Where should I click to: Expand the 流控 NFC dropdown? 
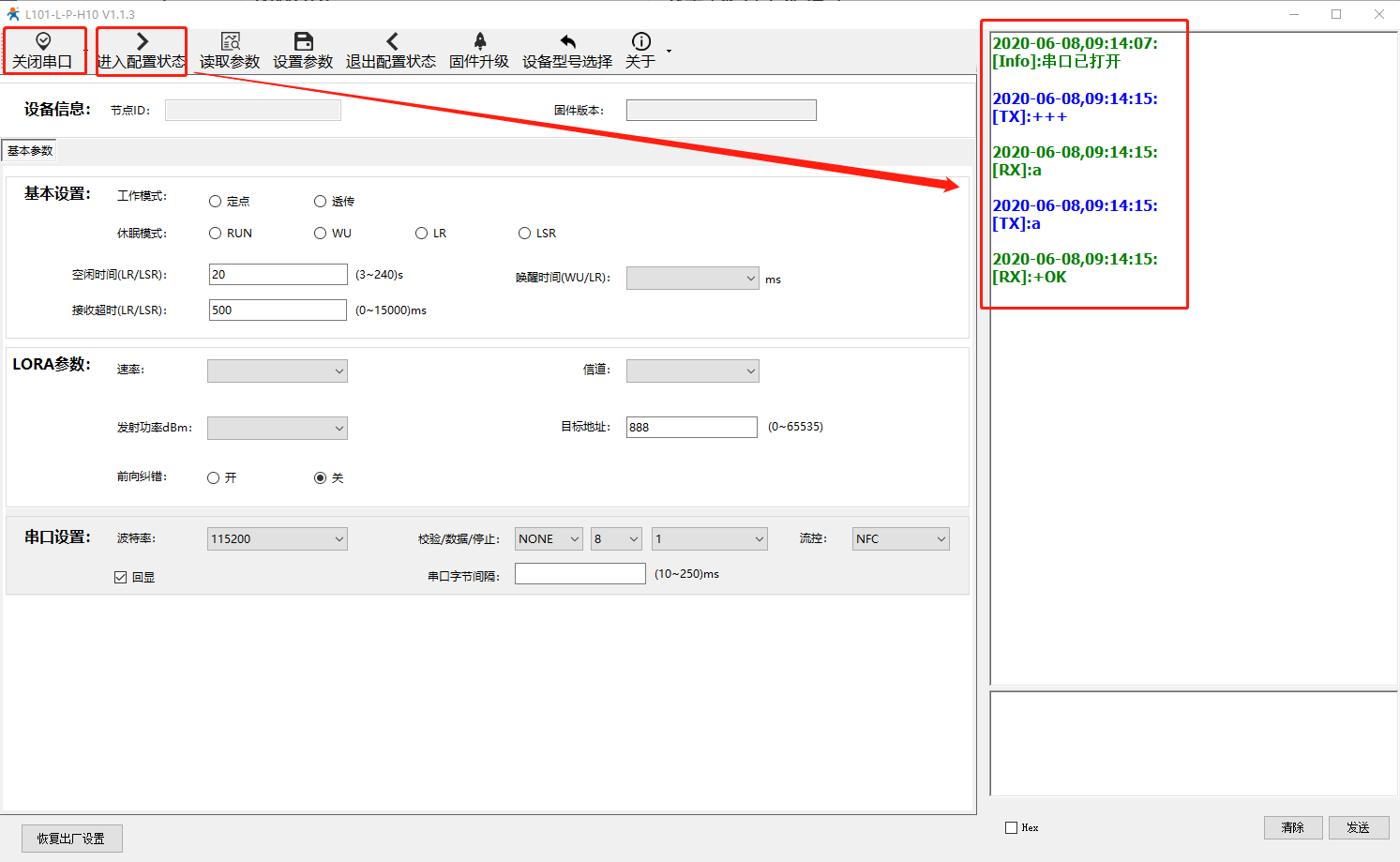coord(901,539)
